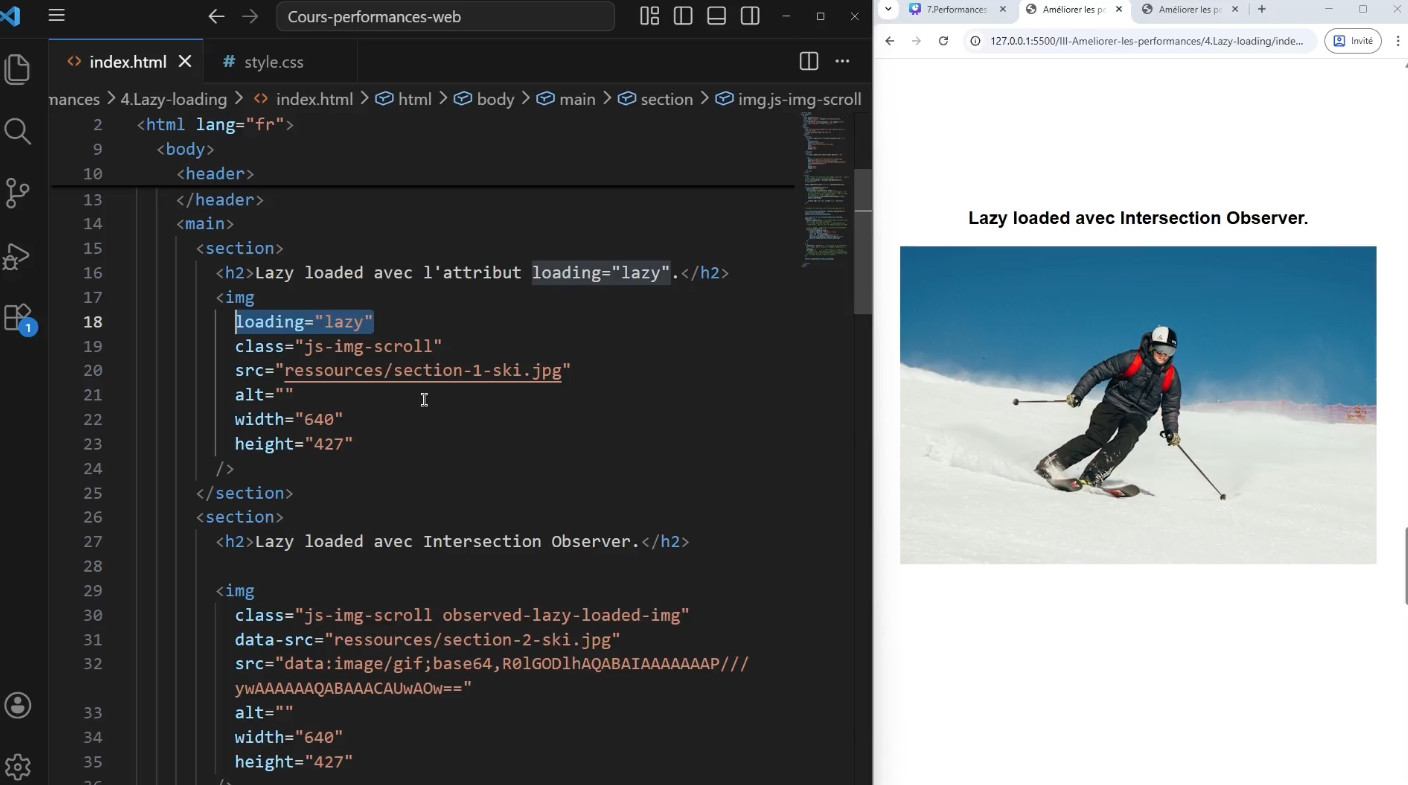Reload the browser page
Image resolution: width=1408 pixels, height=785 pixels.
click(x=943, y=41)
